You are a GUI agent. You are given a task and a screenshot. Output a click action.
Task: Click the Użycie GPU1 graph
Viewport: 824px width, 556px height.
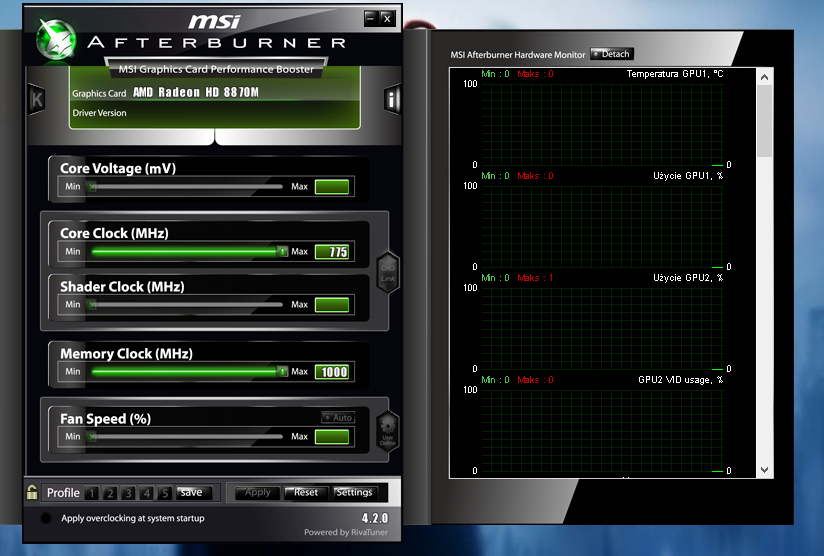pyautogui.click(x=602, y=226)
